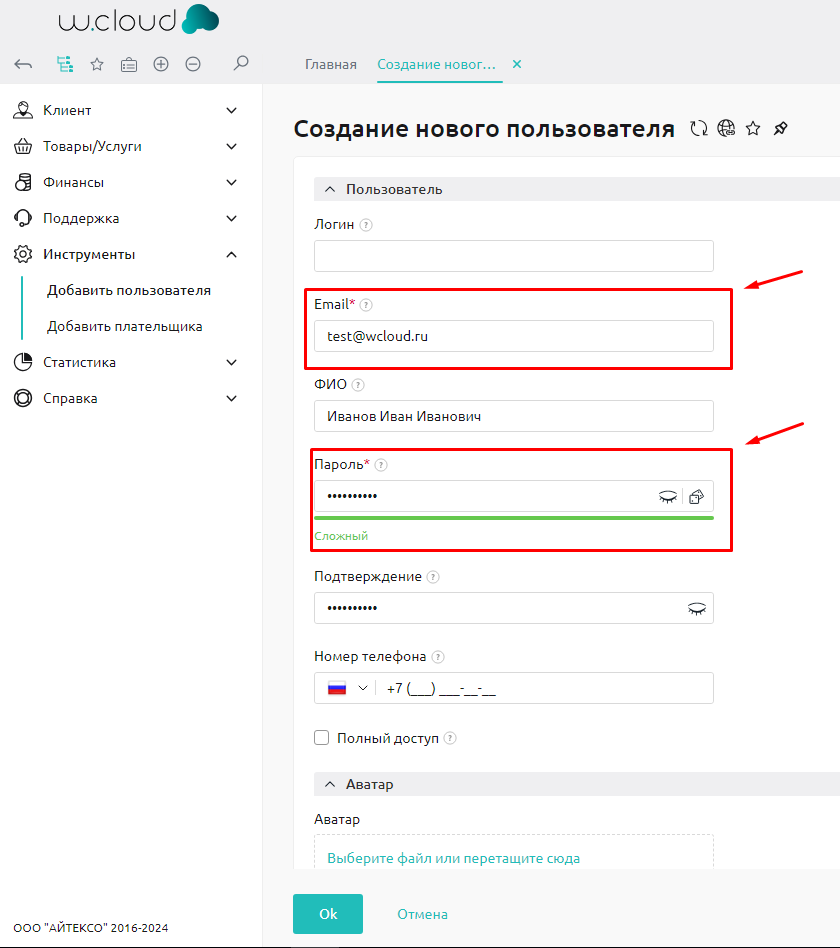Open the country flag dropdown for phone number

pos(345,688)
